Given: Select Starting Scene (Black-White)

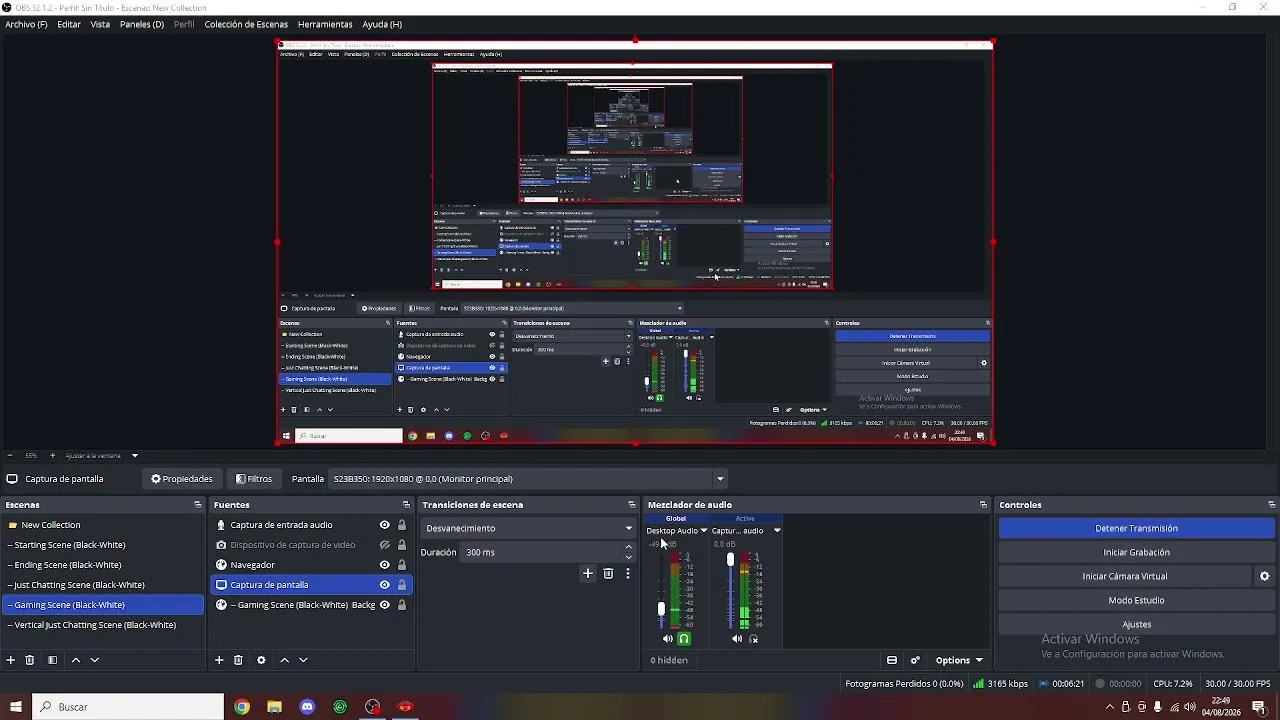Looking at the screenshot, I should click(103, 545).
